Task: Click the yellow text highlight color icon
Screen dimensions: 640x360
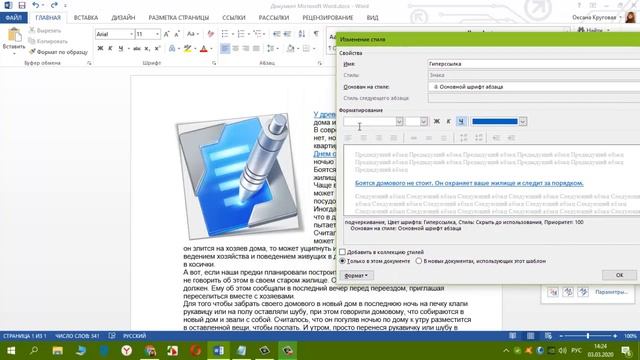Action: [x=187, y=49]
